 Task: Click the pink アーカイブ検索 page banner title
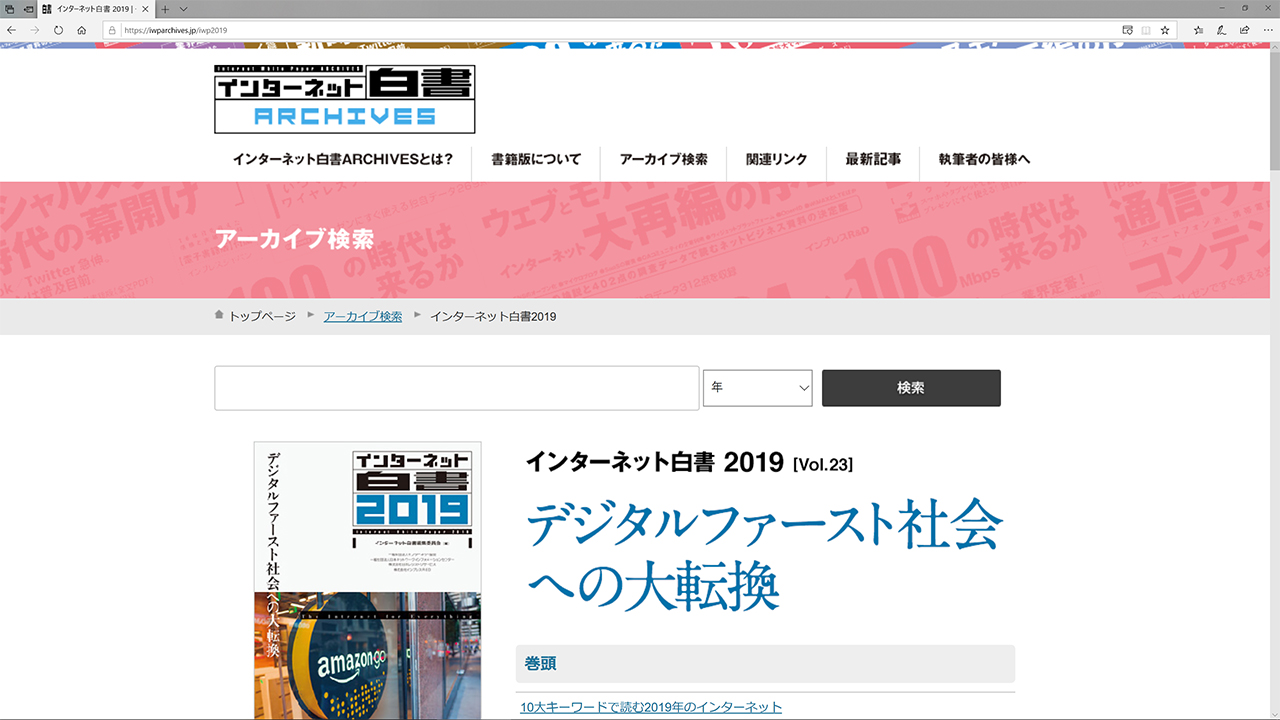(x=294, y=240)
